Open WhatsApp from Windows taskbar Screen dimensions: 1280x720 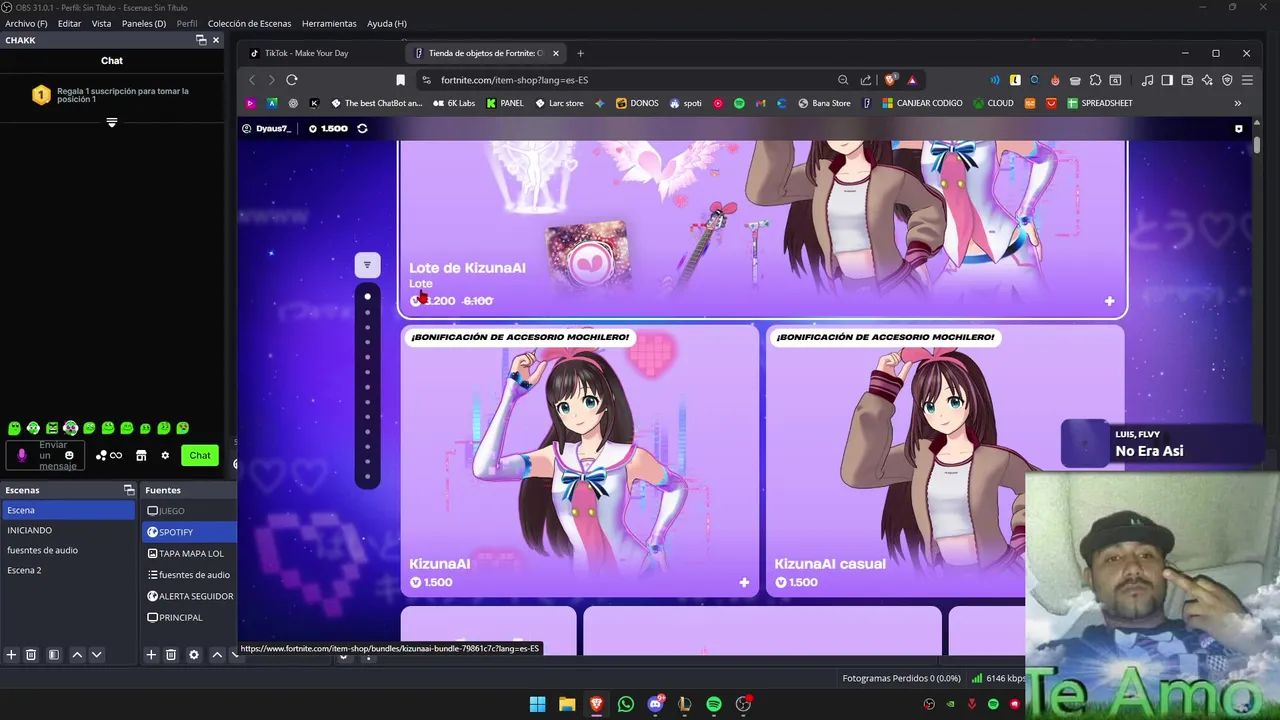click(626, 704)
